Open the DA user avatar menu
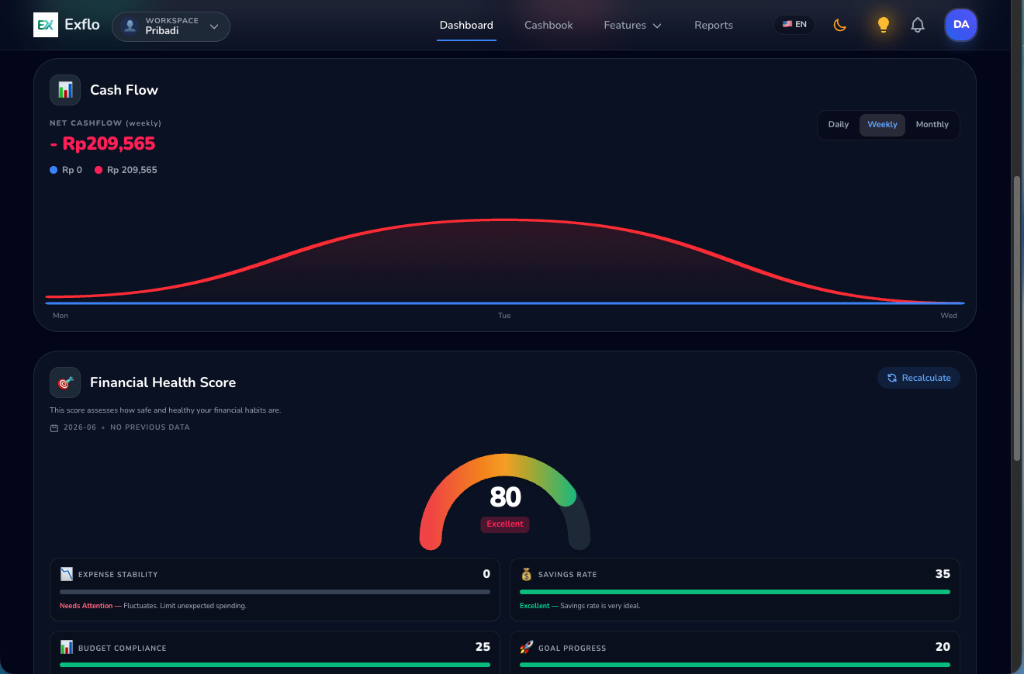The width and height of the screenshot is (1024, 674). (x=961, y=25)
